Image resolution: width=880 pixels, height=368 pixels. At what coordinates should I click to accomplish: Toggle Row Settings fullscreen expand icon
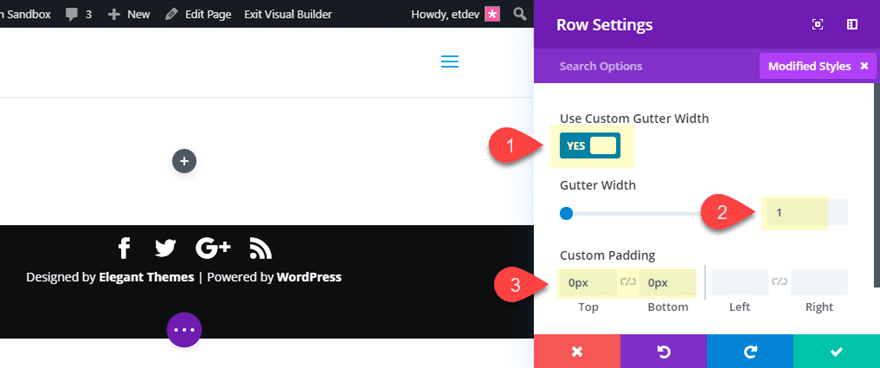click(x=818, y=25)
